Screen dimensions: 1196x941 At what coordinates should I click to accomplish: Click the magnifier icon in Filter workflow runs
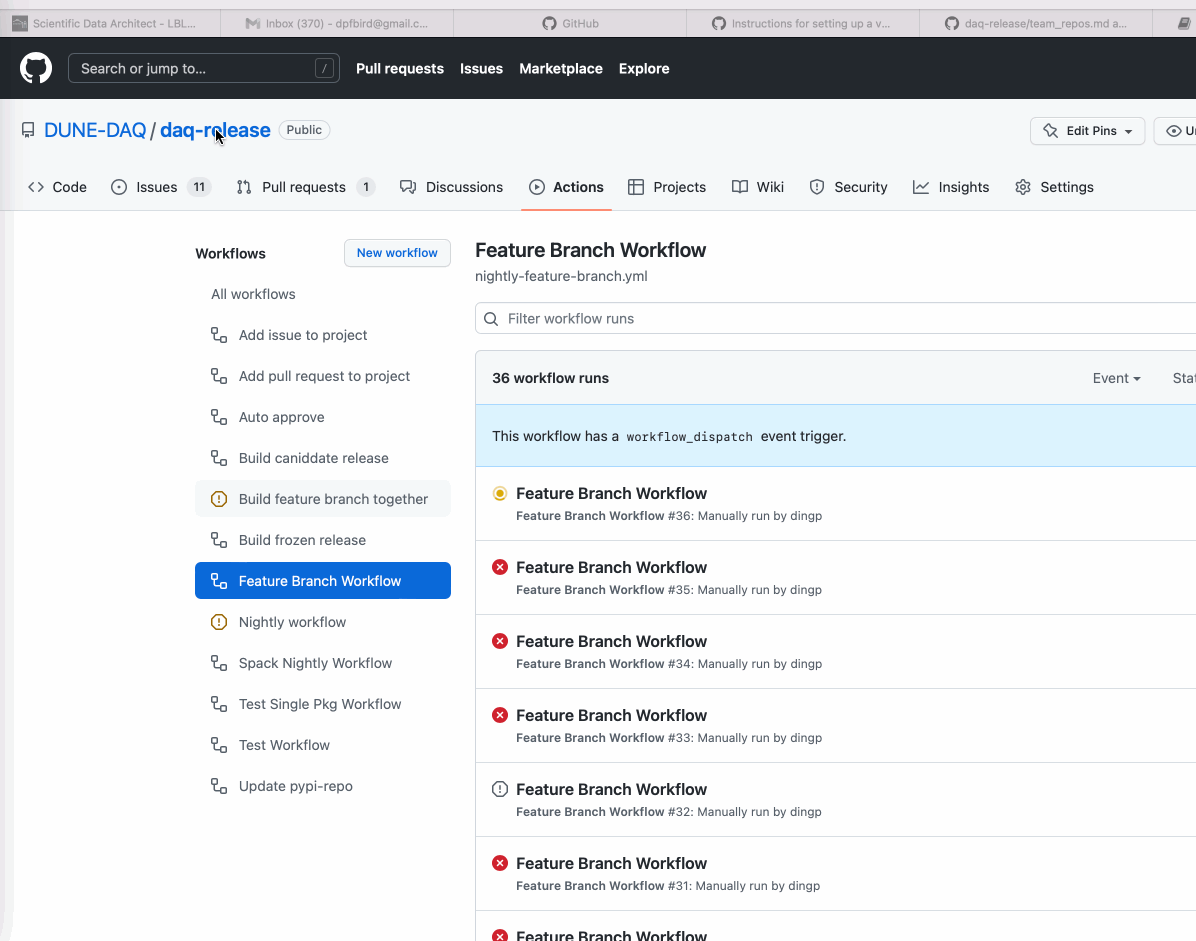pyautogui.click(x=491, y=319)
